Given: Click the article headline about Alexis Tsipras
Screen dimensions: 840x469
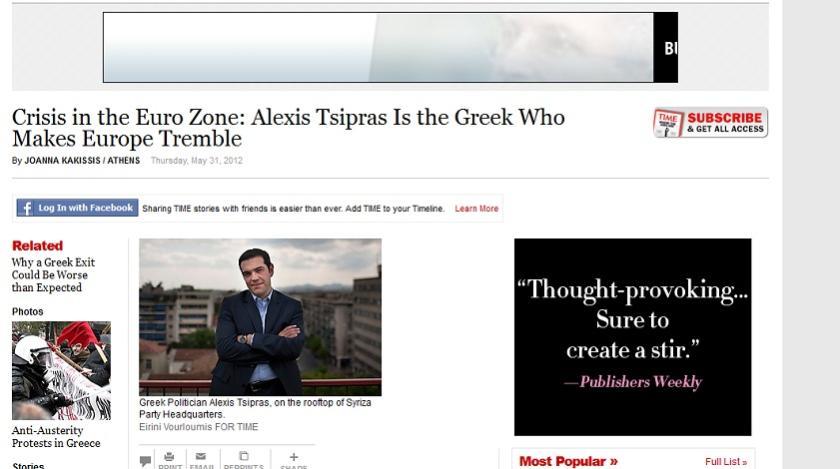Looking at the screenshot, I should pyautogui.click(x=288, y=127).
